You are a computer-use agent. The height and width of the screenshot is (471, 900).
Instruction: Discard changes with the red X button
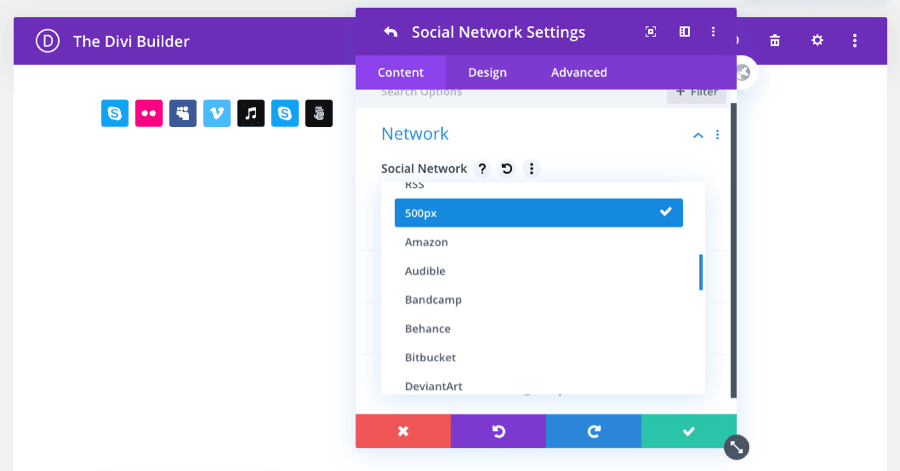click(403, 431)
